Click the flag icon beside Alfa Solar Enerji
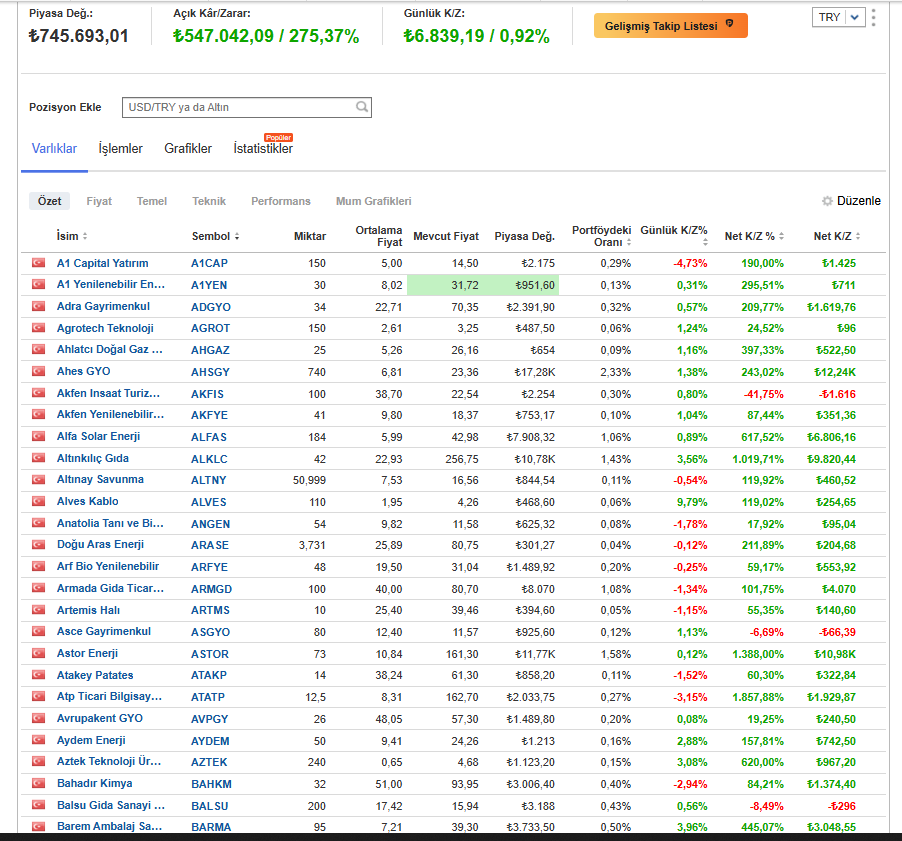This screenshot has height=841, width=902. pyautogui.click(x=39, y=436)
